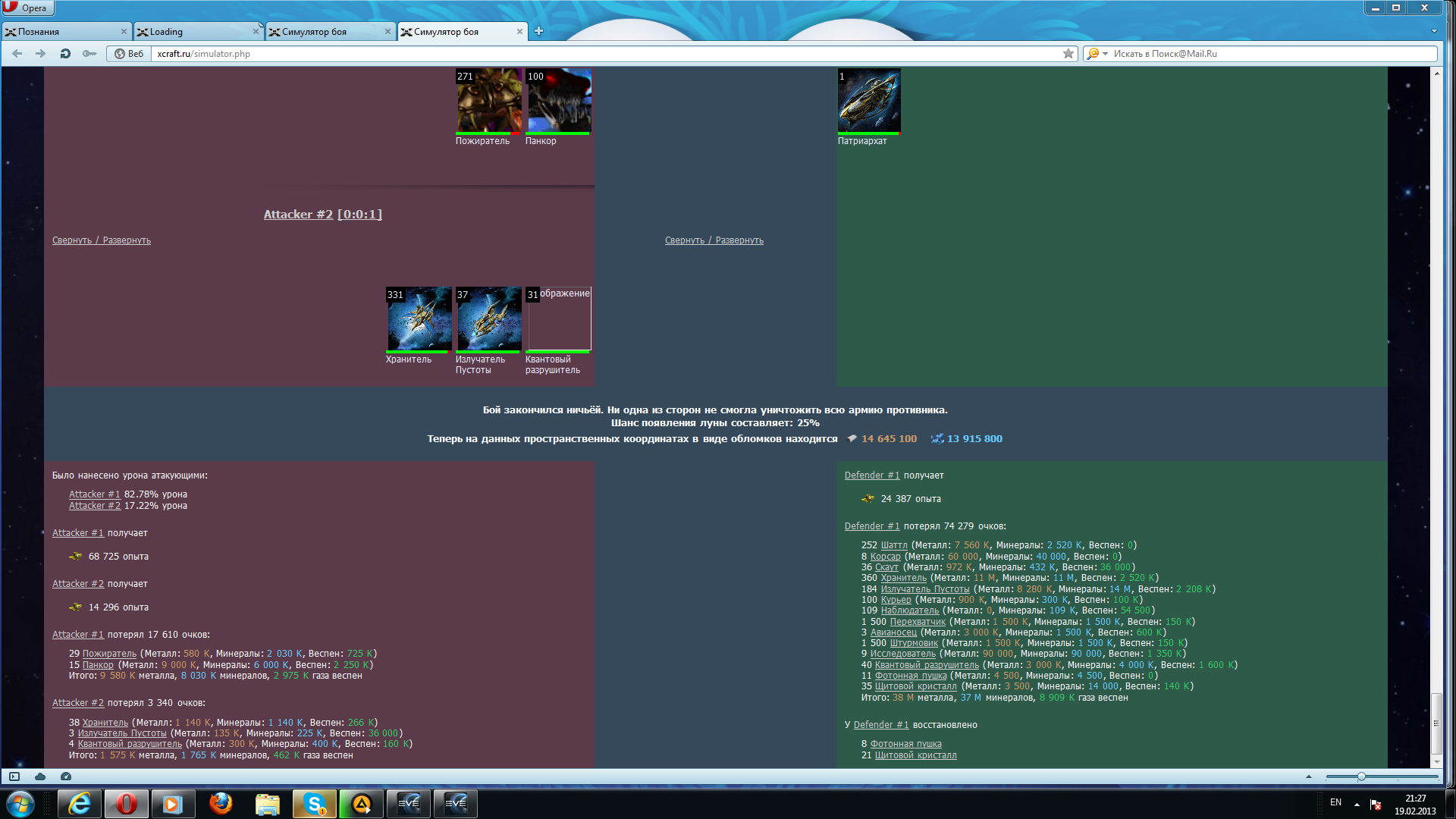Click the Пожиратель unit thumbnail
1456x819 pixels.
pos(488,101)
